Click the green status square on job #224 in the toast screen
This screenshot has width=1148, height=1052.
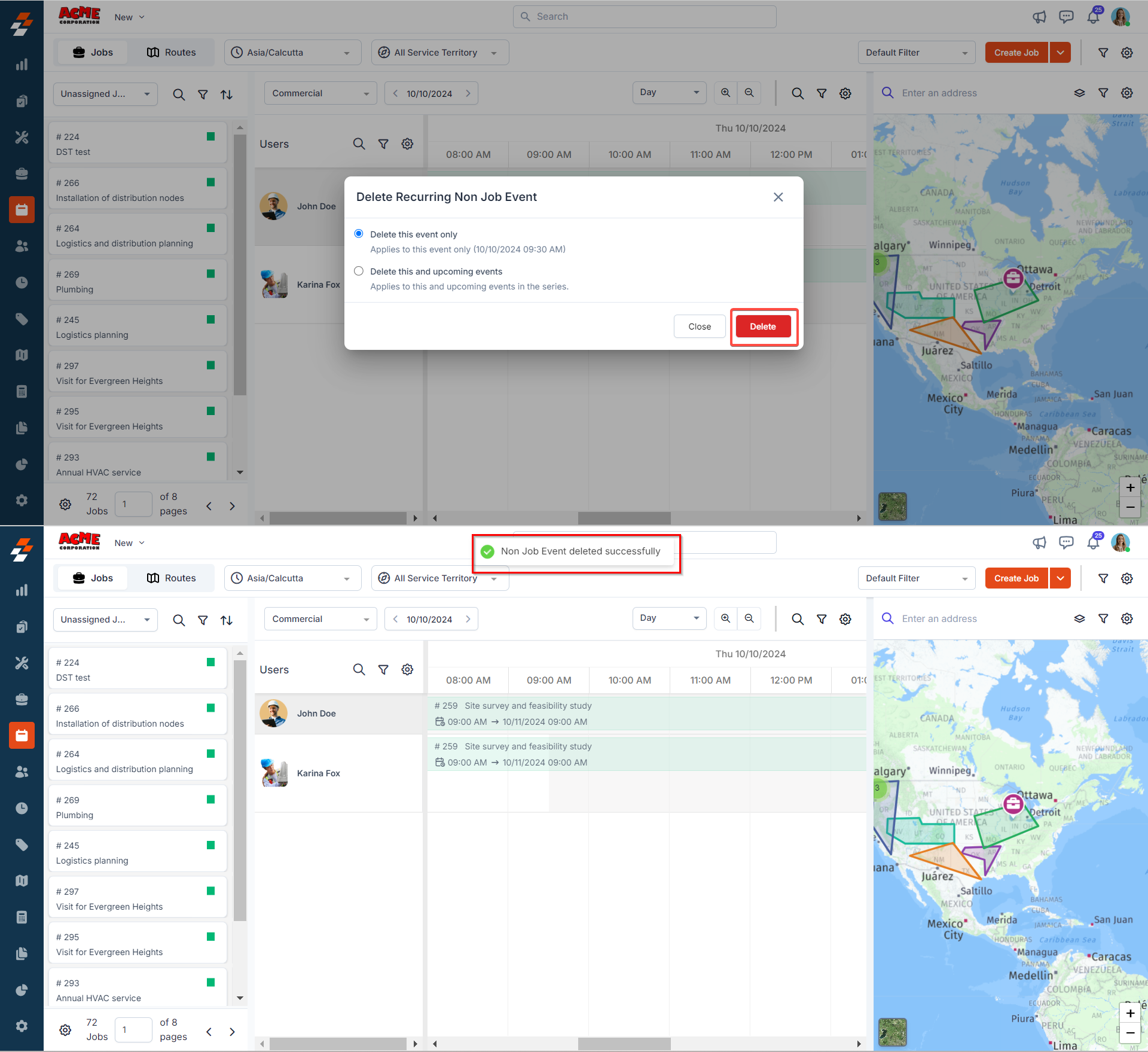[210, 662]
